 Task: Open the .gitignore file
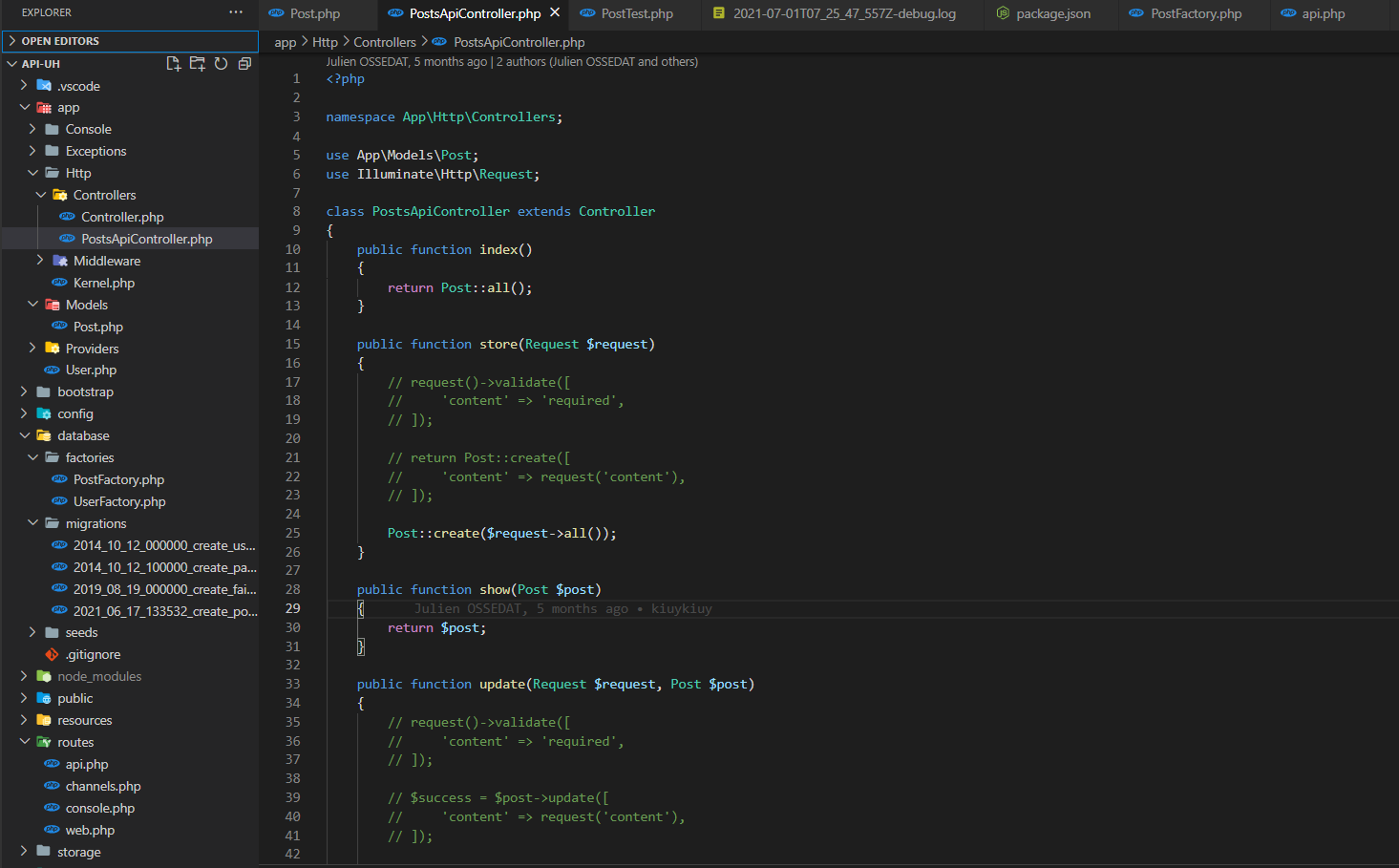point(130,654)
